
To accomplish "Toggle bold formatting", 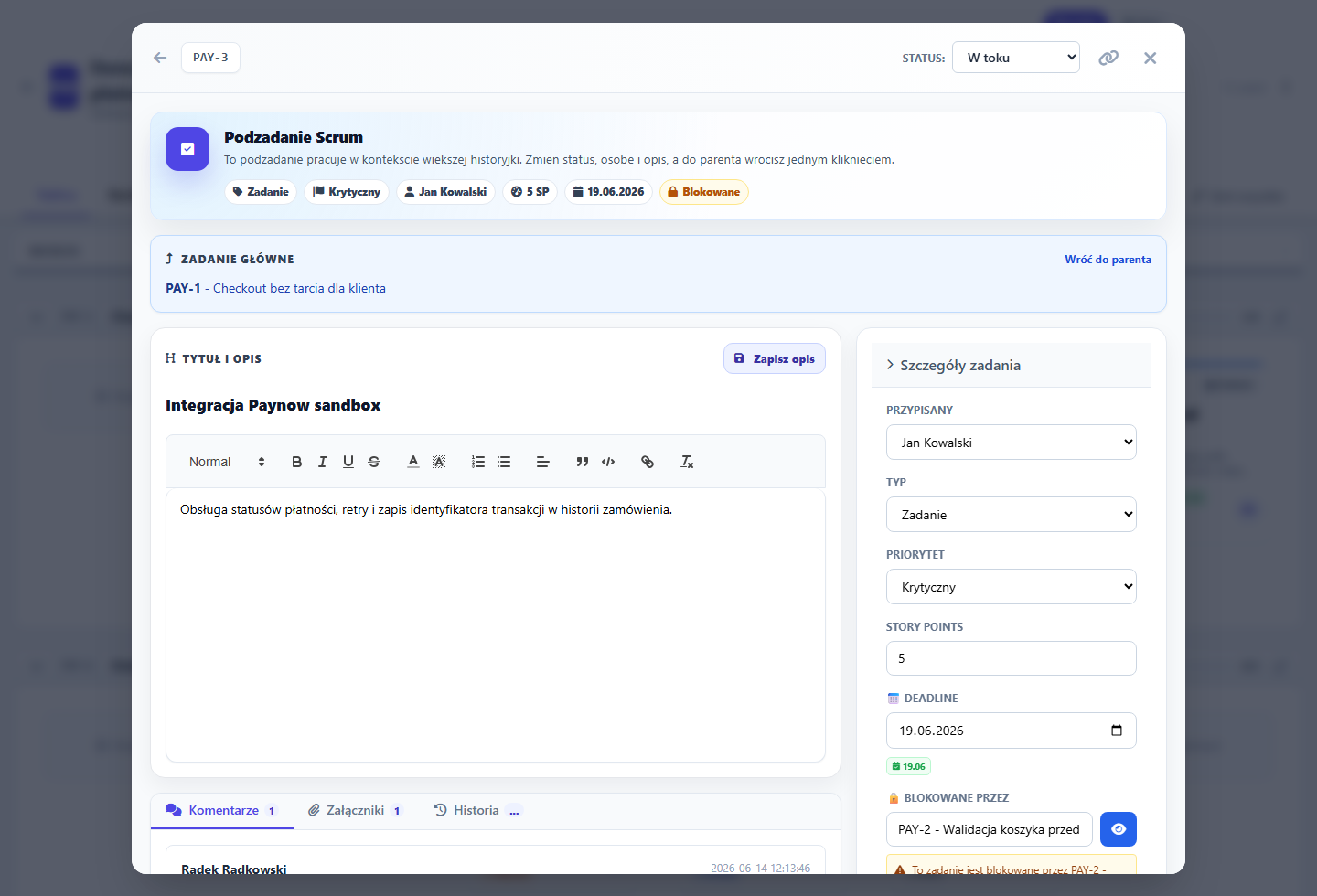I will [x=296, y=462].
